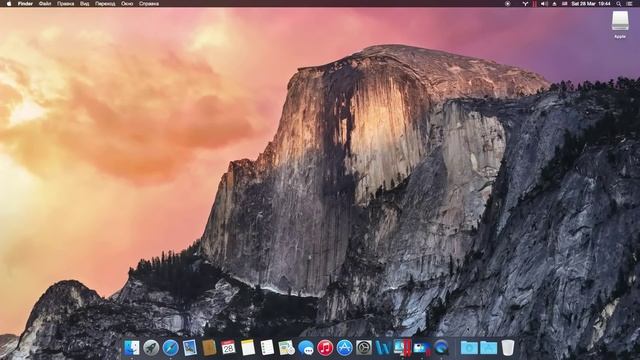
Task: Open the Переход menu
Action: pyautogui.click(x=105, y=4)
